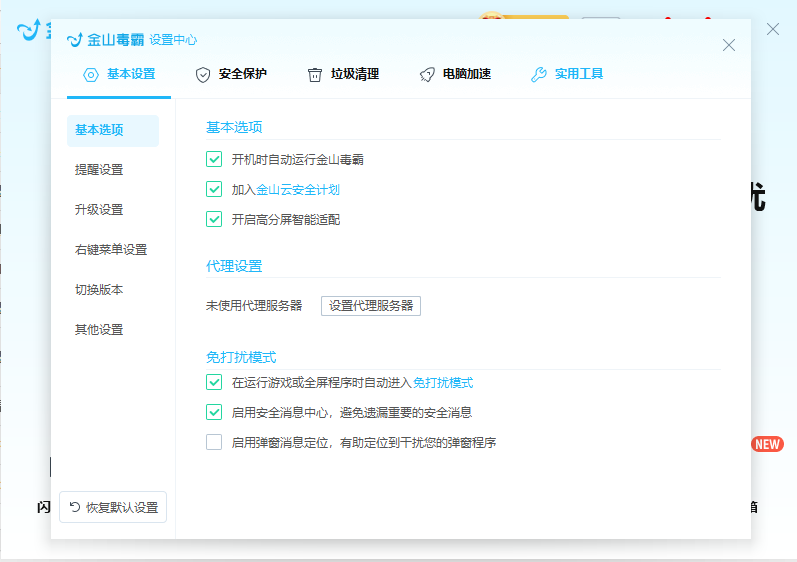Click the gear icon beside 基本设置
This screenshot has width=797, height=562.
click(91, 74)
